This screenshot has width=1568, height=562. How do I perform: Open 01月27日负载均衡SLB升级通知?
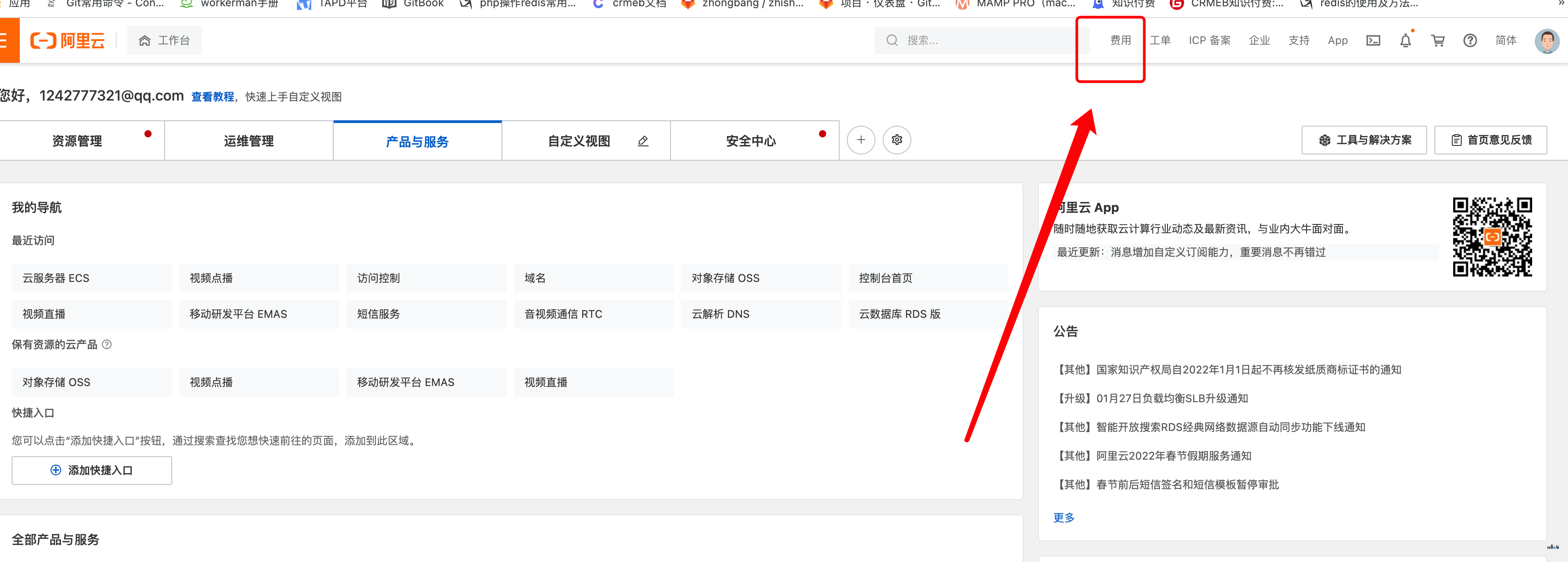coord(1150,398)
